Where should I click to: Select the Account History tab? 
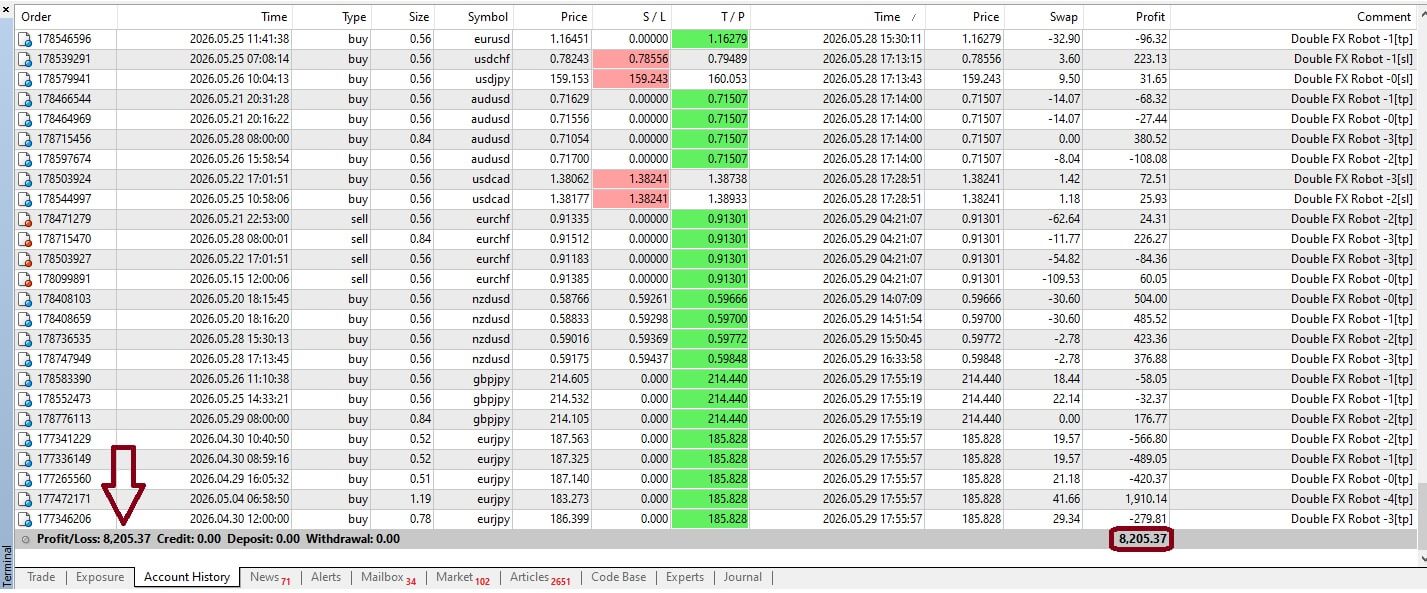tap(187, 577)
